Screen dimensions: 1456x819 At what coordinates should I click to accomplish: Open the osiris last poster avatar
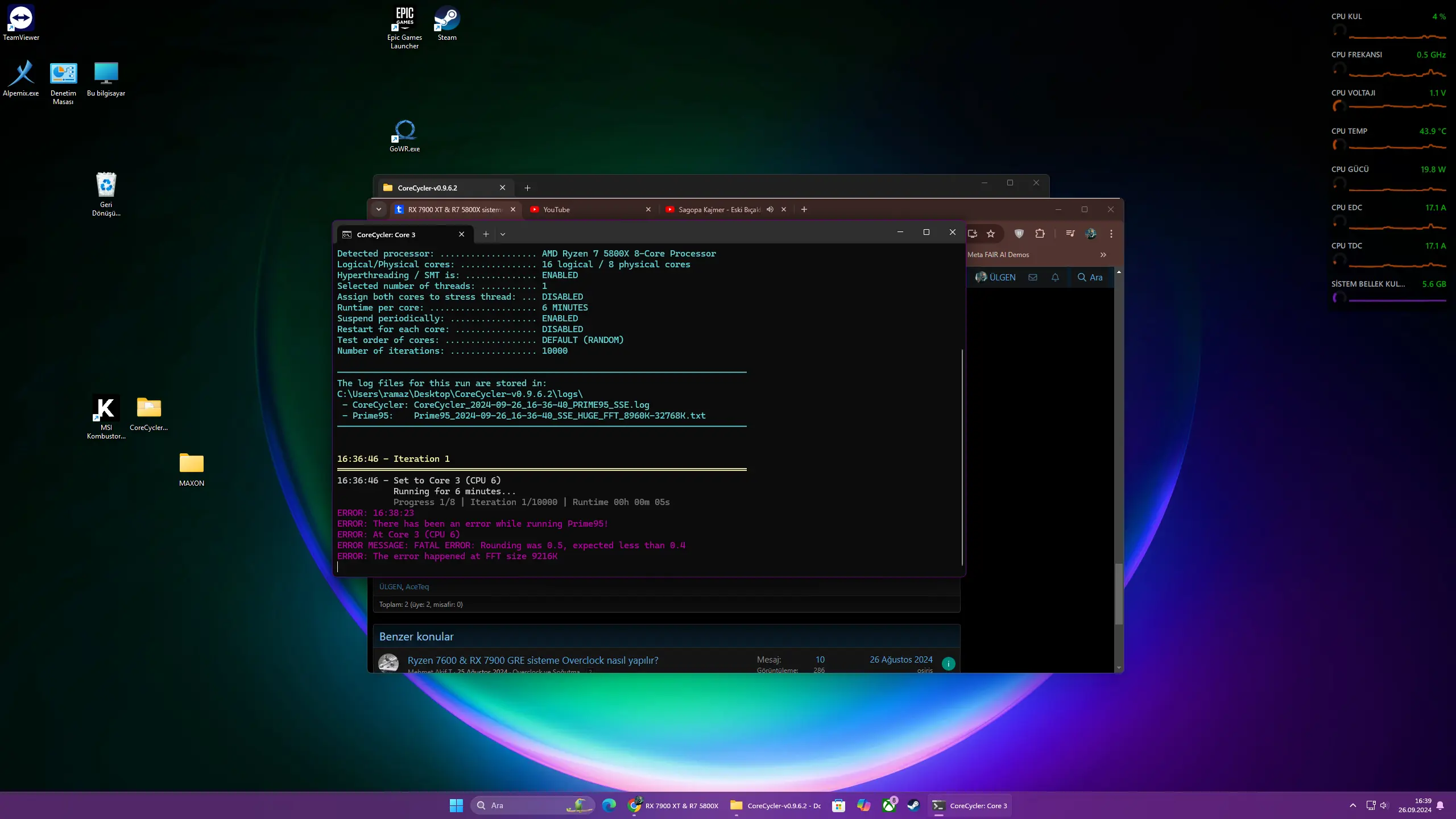948,664
